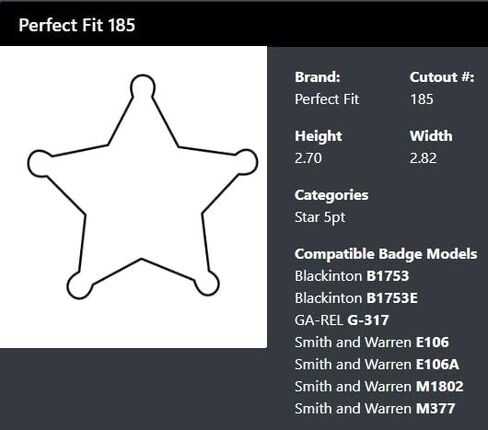The width and height of the screenshot is (488, 430).
Task: Click the star cutout outline image
Action: click(x=142, y=187)
